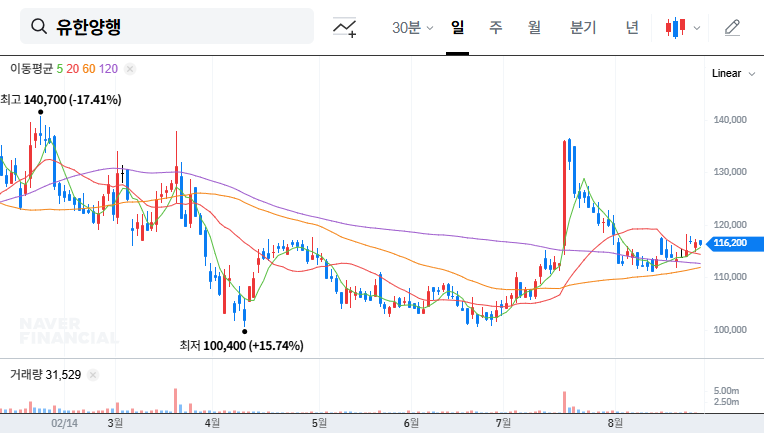Remove the 이동평균 moving average indicator
This screenshot has height=433, width=764.
pos(130,69)
